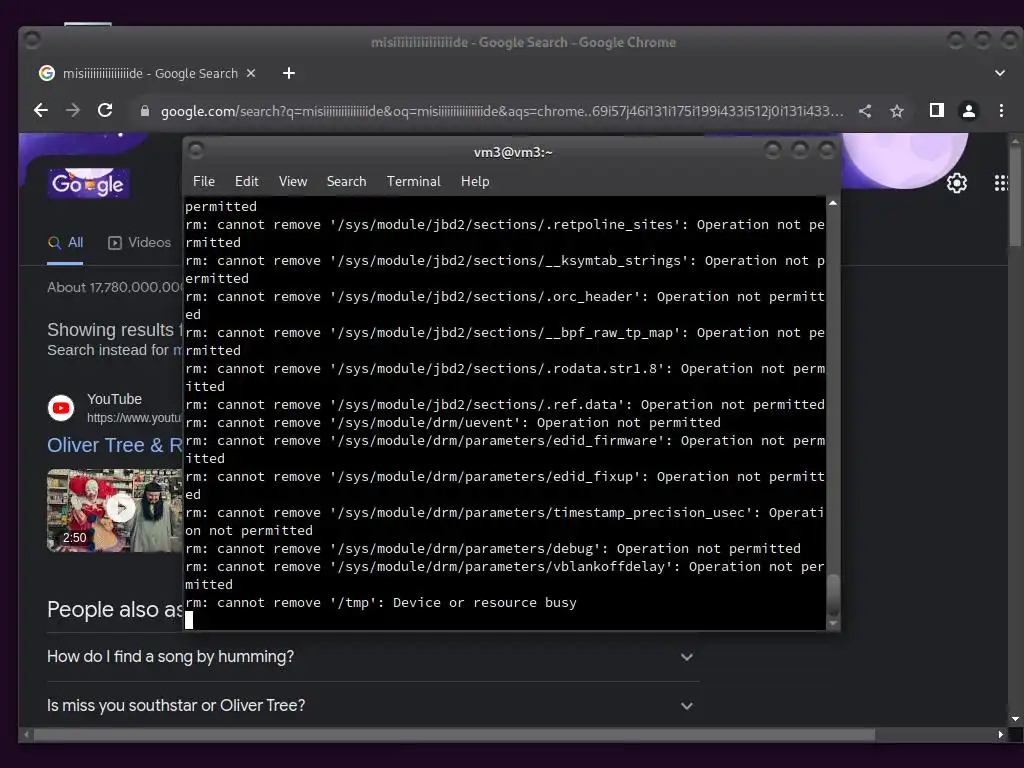This screenshot has width=1024, height=768.
Task: Open the Google apps grid
Action: (1002, 183)
